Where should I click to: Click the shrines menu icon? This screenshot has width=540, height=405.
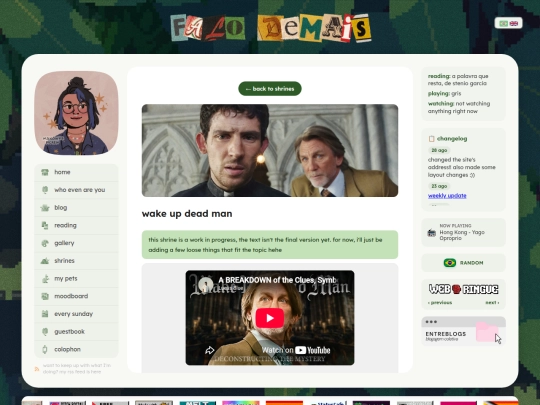click(45, 261)
